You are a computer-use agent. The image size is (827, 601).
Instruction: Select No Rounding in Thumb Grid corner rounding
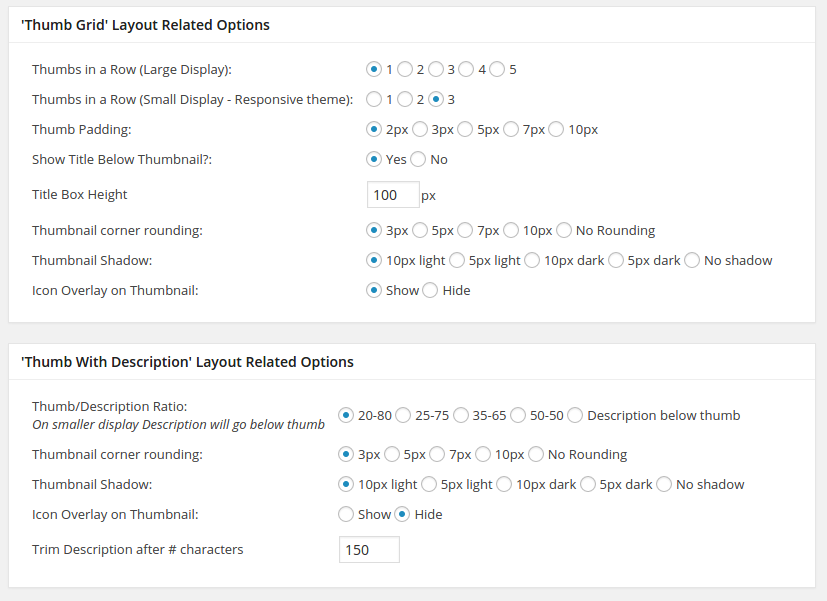tap(565, 231)
